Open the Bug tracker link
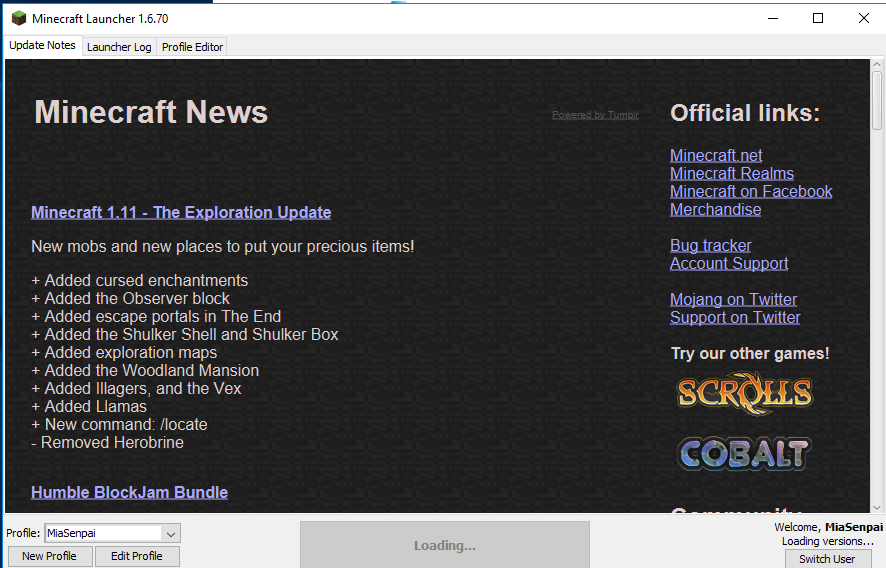Image resolution: width=886 pixels, height=568 pixels. (x=710, y=245)
